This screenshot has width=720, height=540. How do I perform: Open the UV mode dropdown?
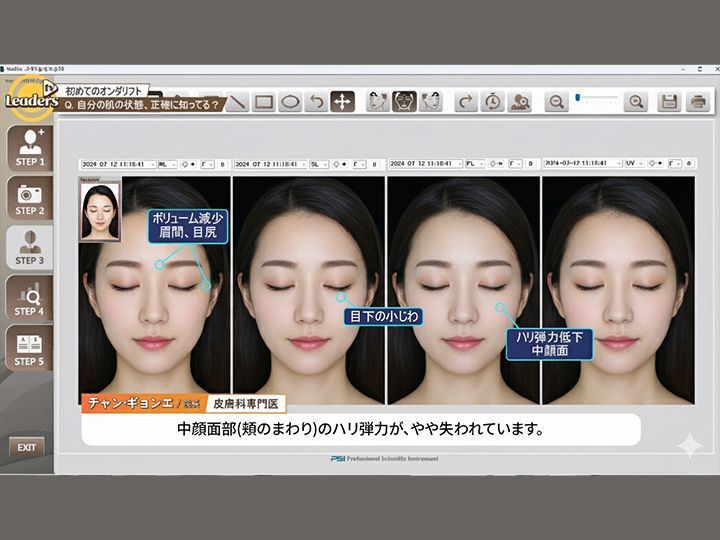point(635,163)
